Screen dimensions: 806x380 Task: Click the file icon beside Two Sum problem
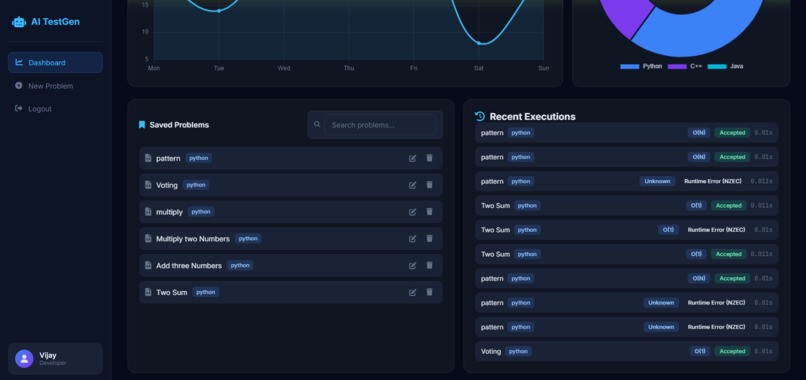(148, 292)
